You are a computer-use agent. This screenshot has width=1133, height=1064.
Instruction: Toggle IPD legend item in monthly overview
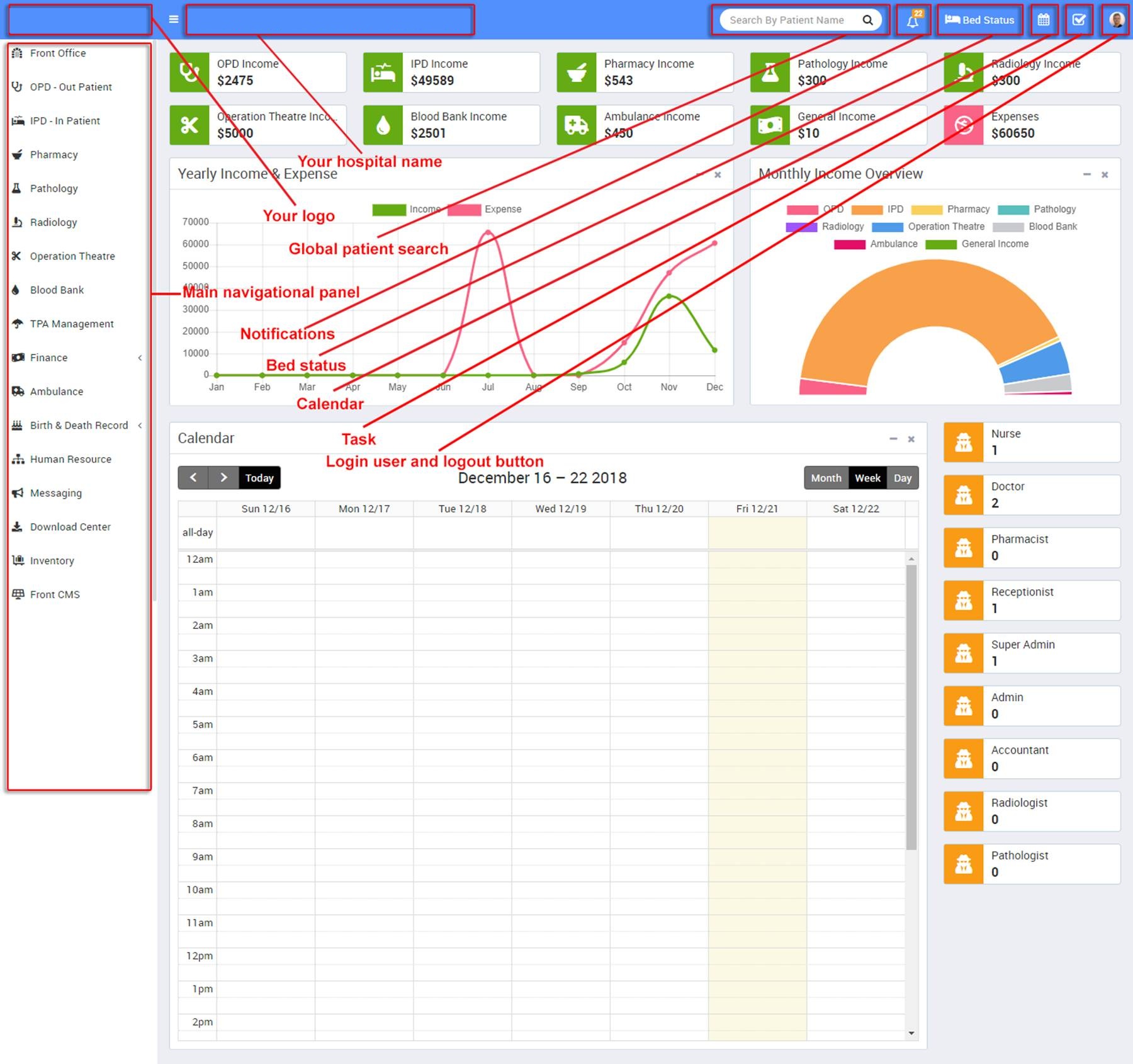pos(867,210)
